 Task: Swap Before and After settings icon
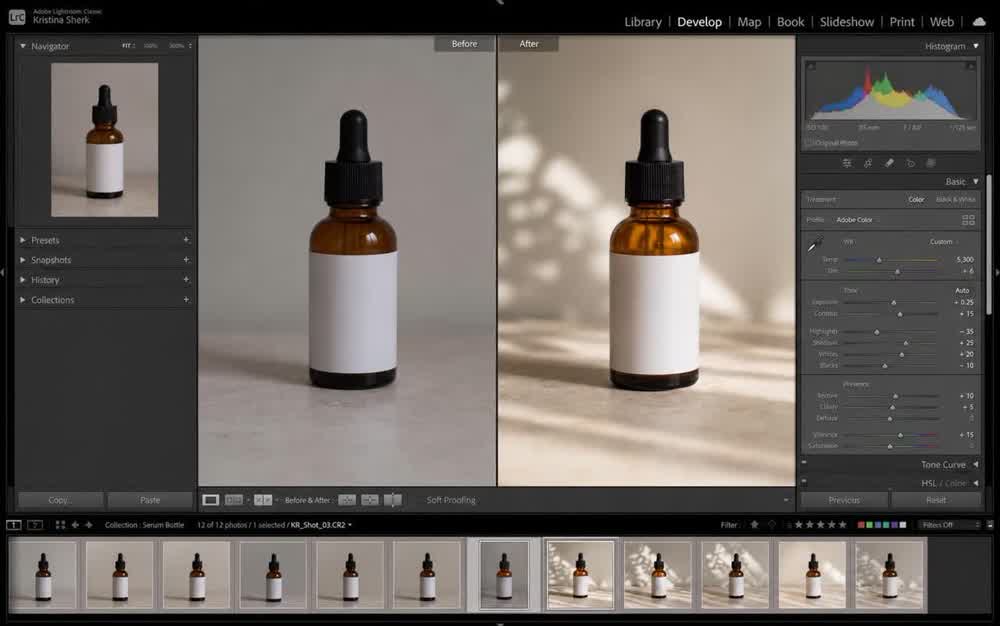(393, 500)
